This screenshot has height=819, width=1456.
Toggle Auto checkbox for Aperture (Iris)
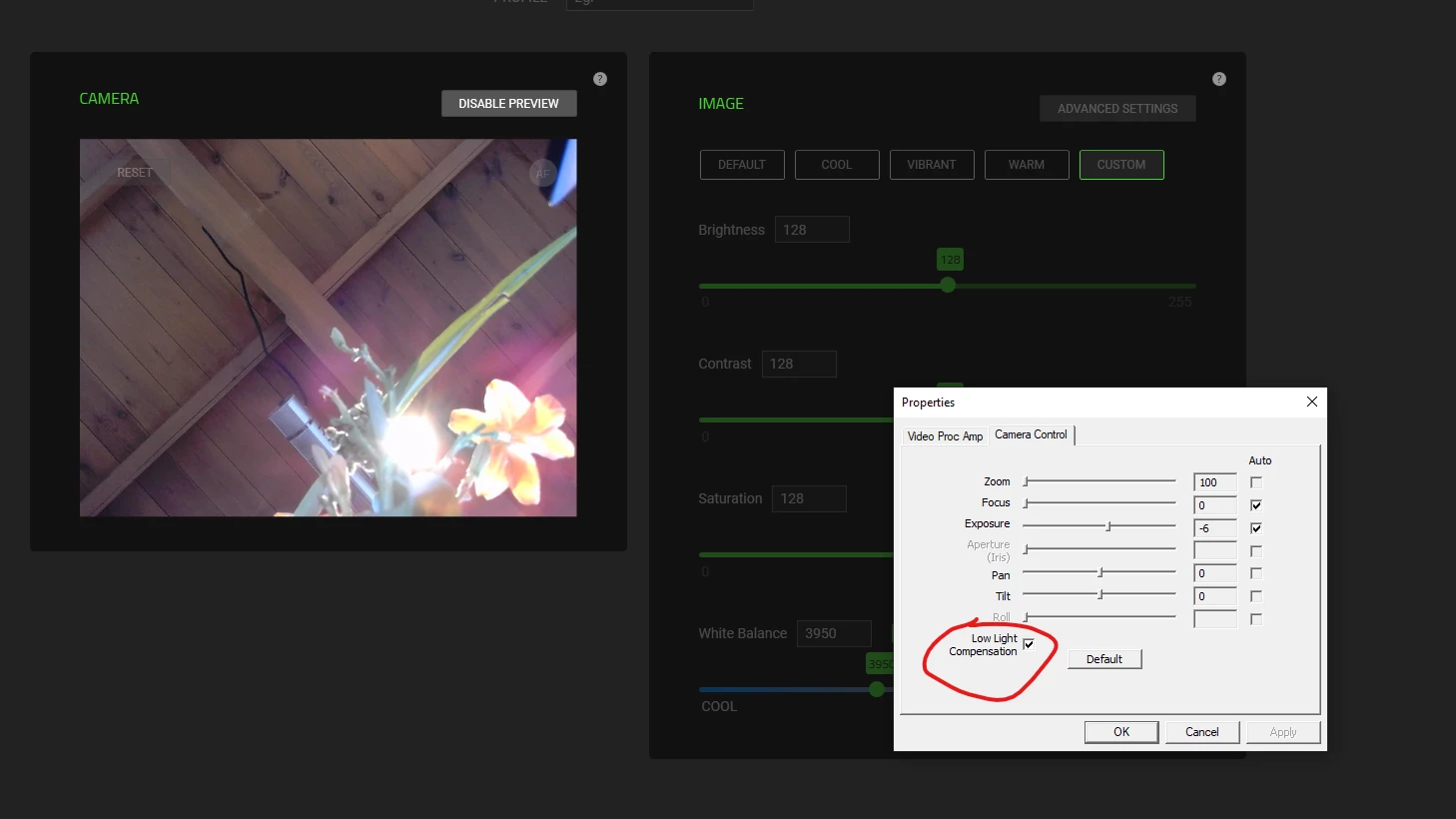coord(1256,550)
